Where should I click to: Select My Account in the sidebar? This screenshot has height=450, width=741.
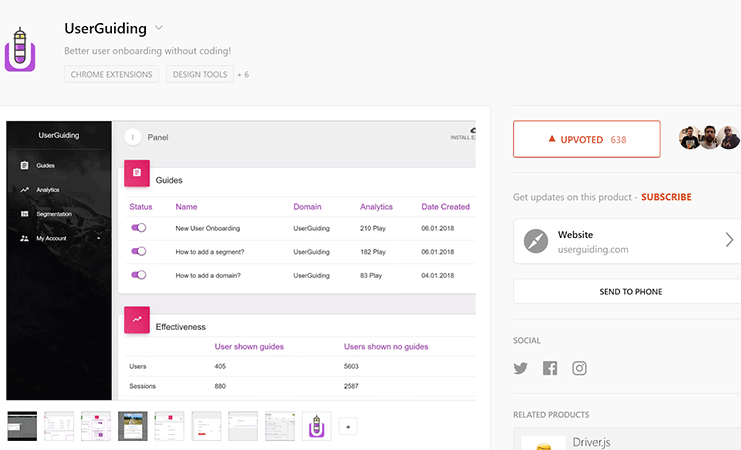tap(51, 238)
